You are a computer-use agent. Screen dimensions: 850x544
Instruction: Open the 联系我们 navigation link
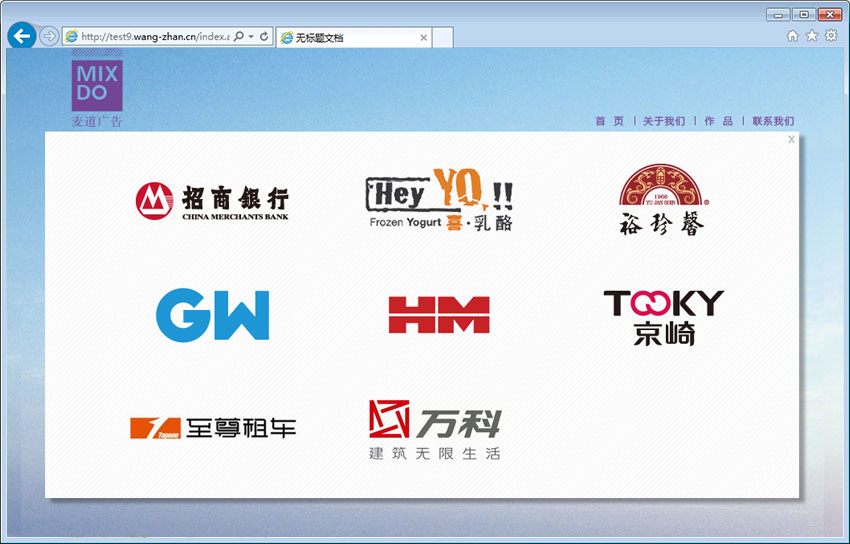[x=773, y=121]
